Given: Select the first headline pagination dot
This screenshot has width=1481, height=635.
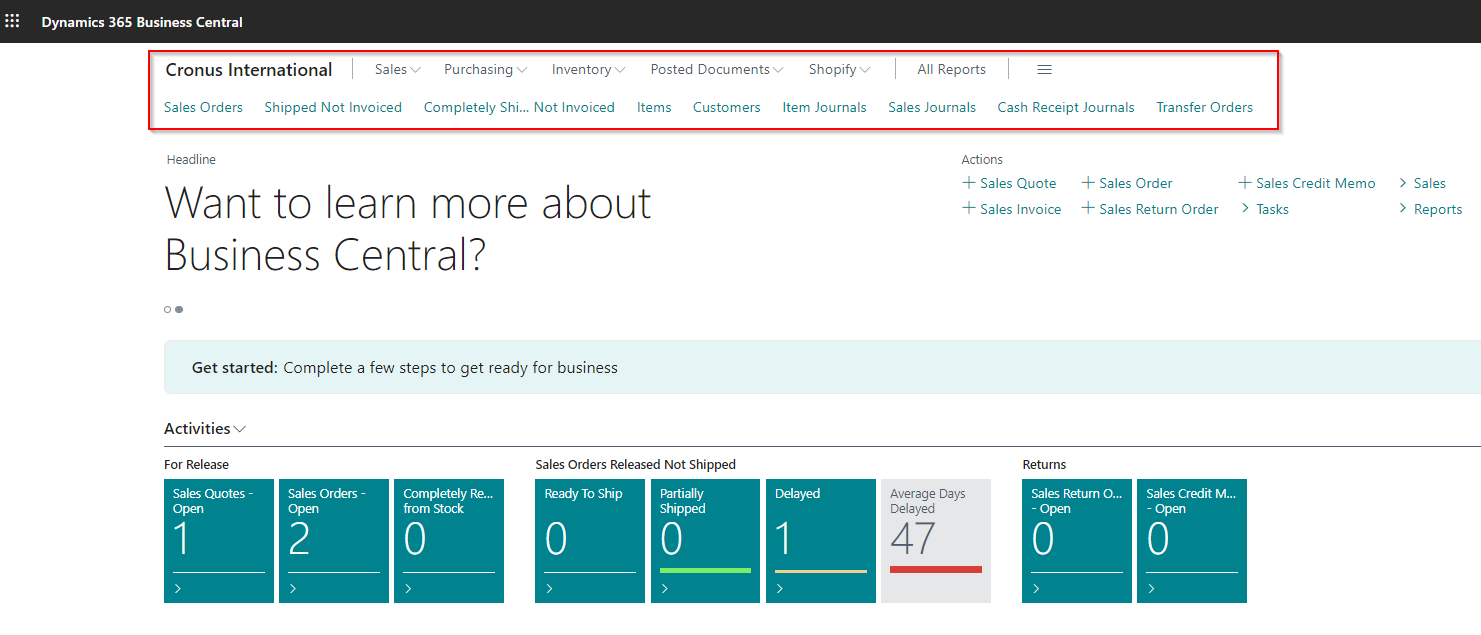Looking at the screenshot, I should (167, 310).
